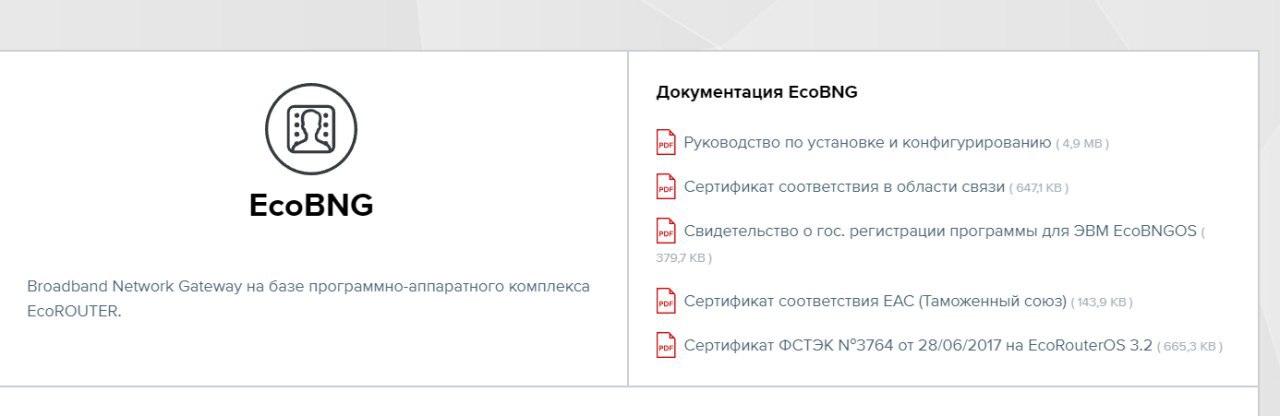Image resolution: width=1280 pixels, height=416 pixels.
Task: Click the 379,7 KB file size label
Action: tap(684, 258)
